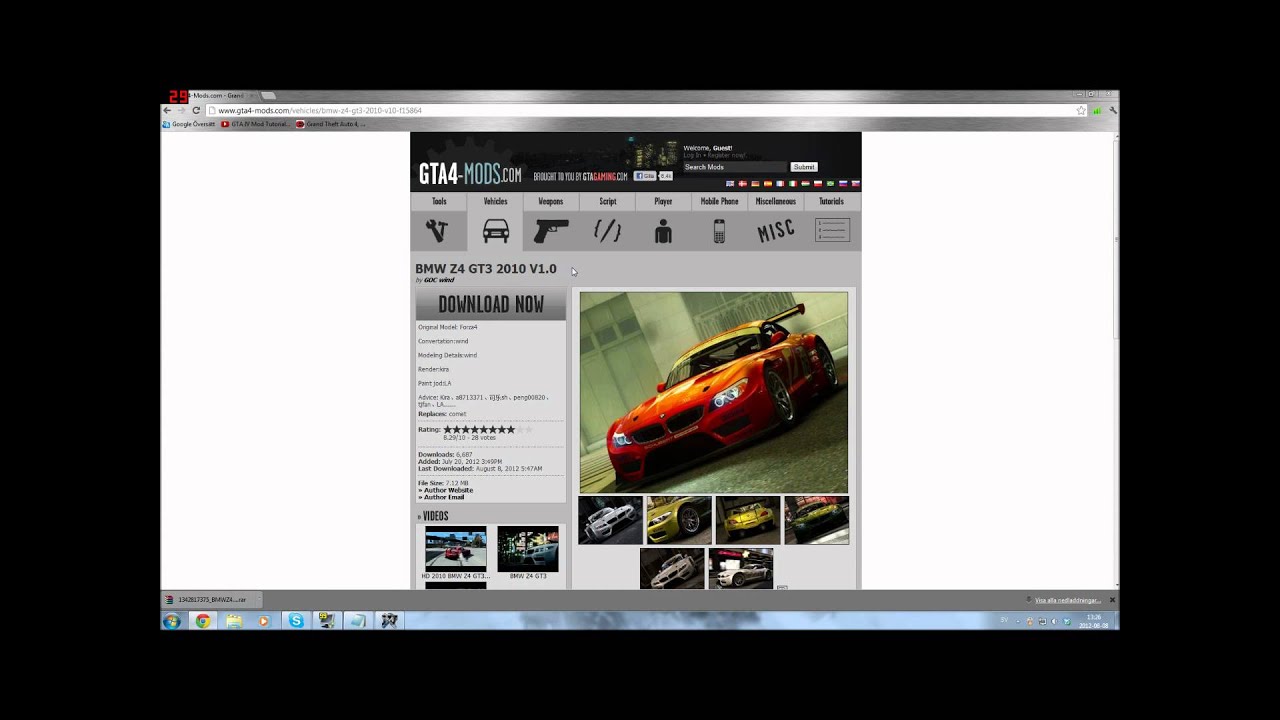Viewport: 1280px width, 720px height.
Task: Open the MISC category icon
Action: tap(775, 231)
